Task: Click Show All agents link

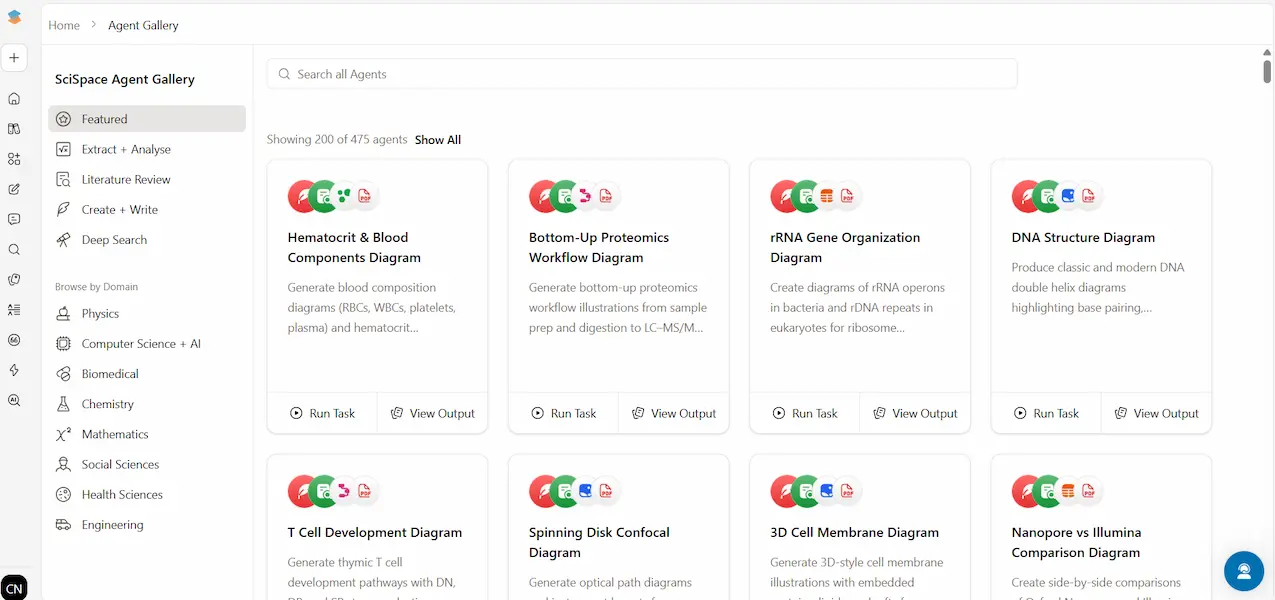Action: [438, 140]
